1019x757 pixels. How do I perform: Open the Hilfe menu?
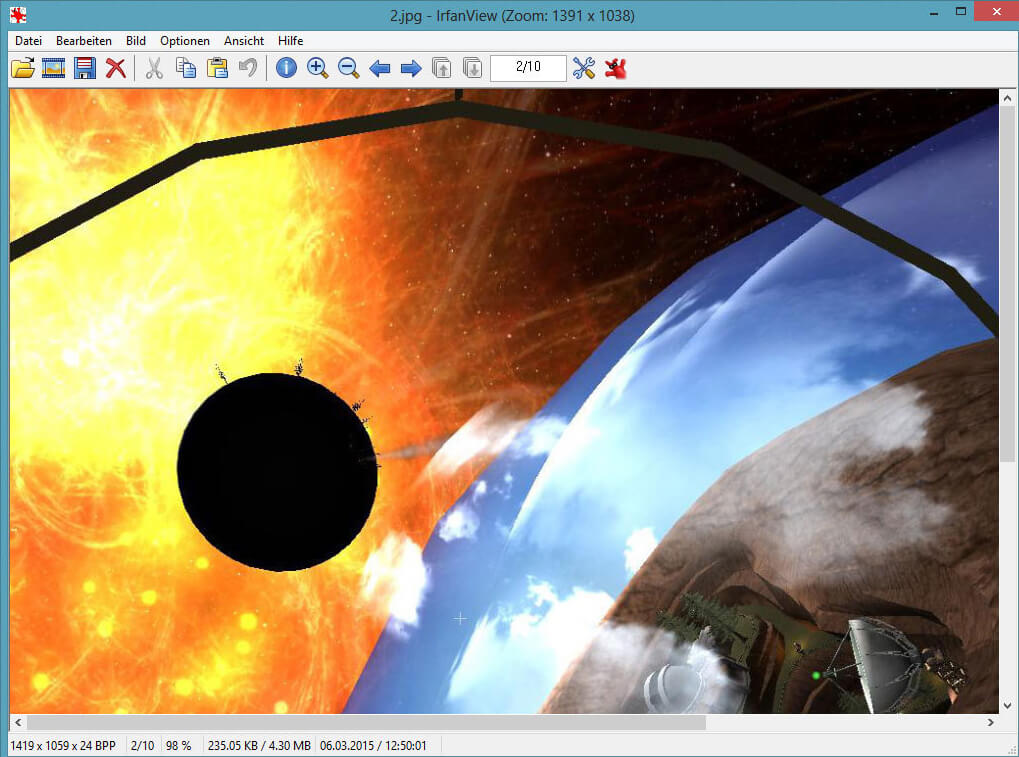(x=290, y=40)
